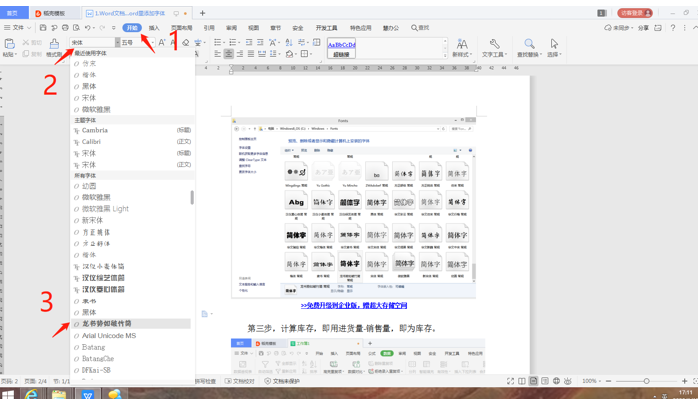The width and height of the screenshot is (698, 399).
Task: Click the New Style (新样式) AA icon
Action: [x=462, y=44]
